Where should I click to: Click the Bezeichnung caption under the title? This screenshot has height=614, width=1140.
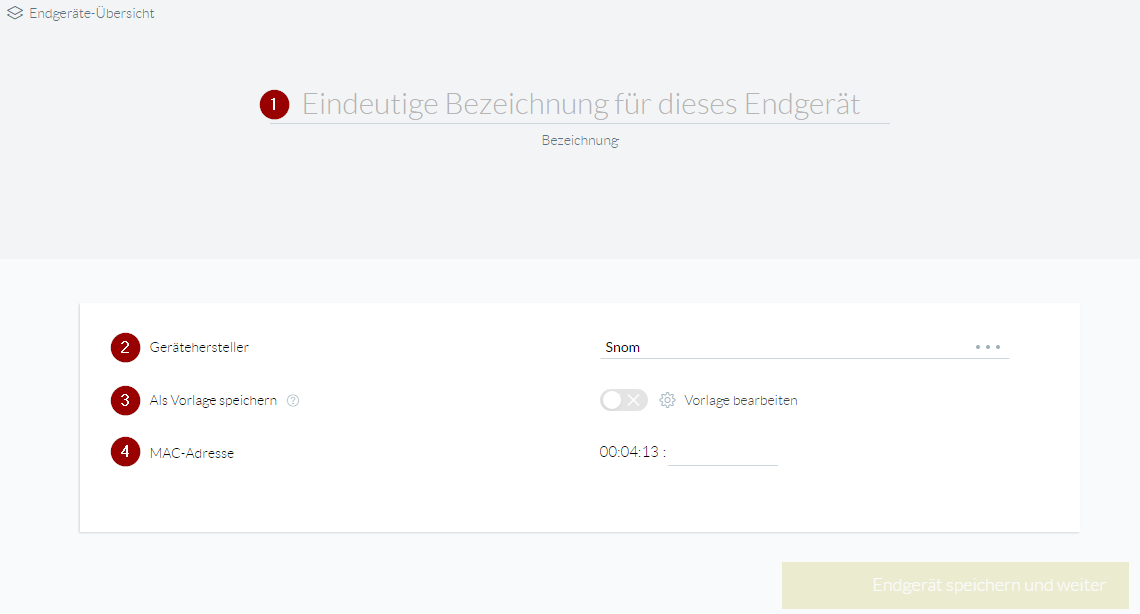580,140
